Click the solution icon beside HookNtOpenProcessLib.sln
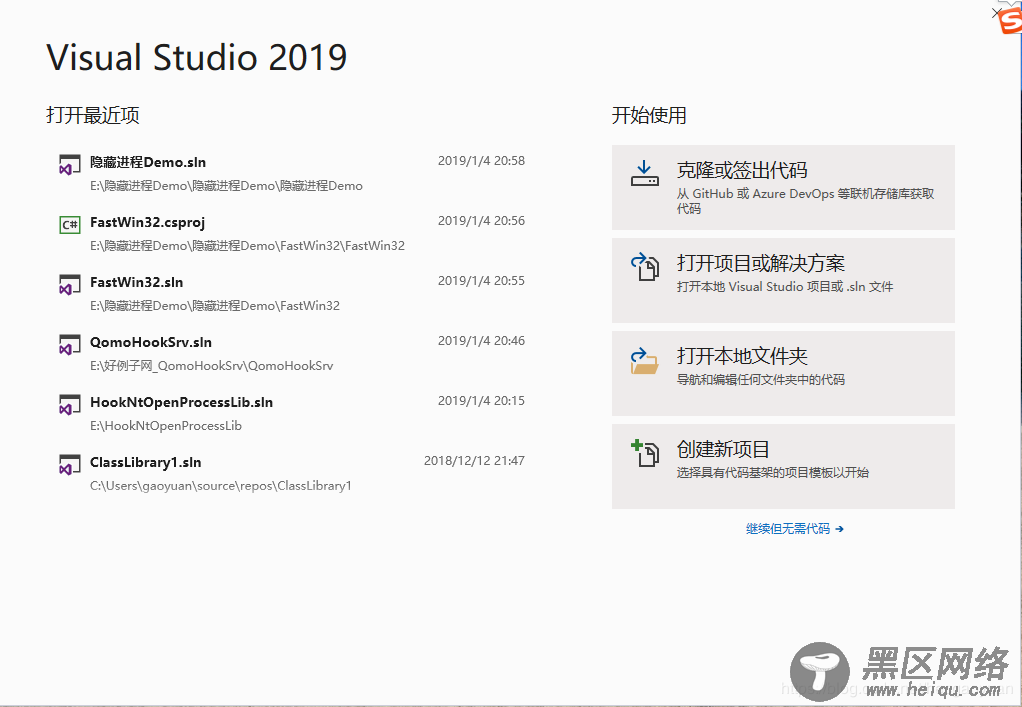Screen dimensions: 1022x707 [70, 405]
